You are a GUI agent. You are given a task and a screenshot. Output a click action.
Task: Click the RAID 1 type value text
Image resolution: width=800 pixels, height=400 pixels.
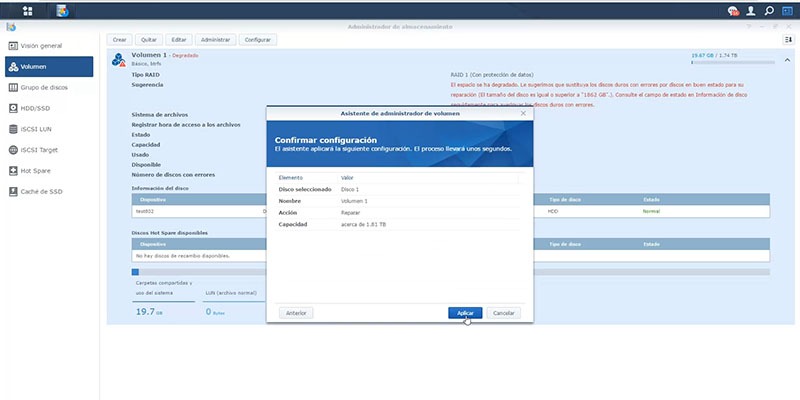[x=492, y=74]
